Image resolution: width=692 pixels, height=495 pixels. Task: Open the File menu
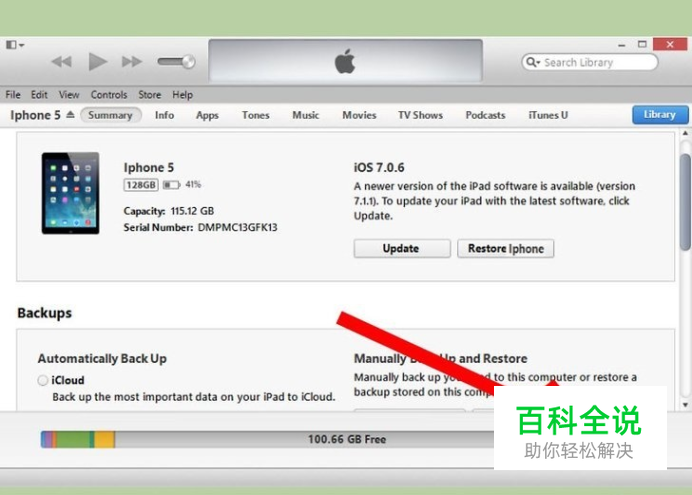click(x=13, y=95)
